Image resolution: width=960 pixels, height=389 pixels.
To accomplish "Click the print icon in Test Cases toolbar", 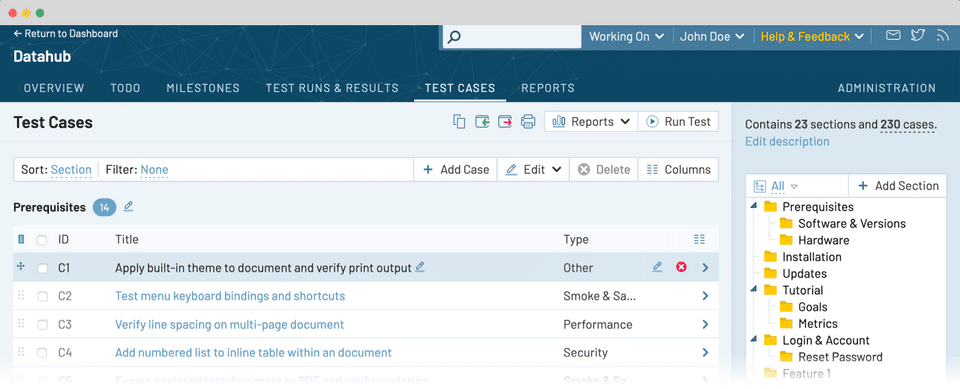I will [x=528, y=122].
